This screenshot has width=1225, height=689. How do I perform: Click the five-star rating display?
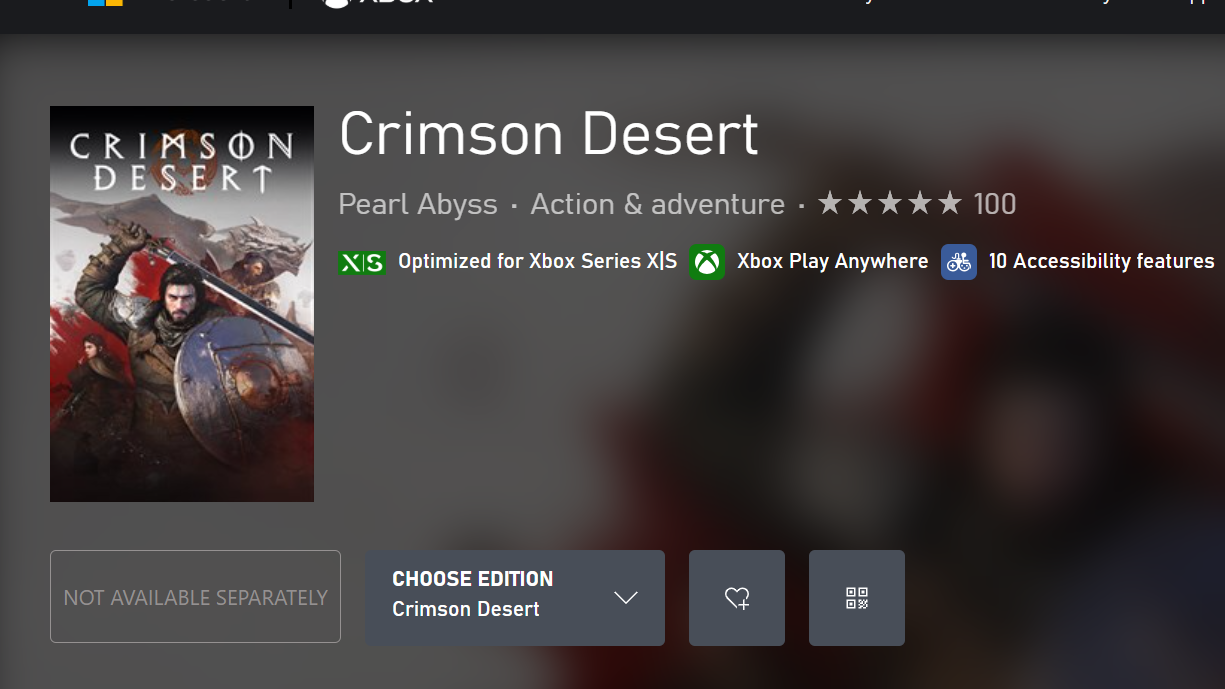pyautogui.click(x=890, y=204)
